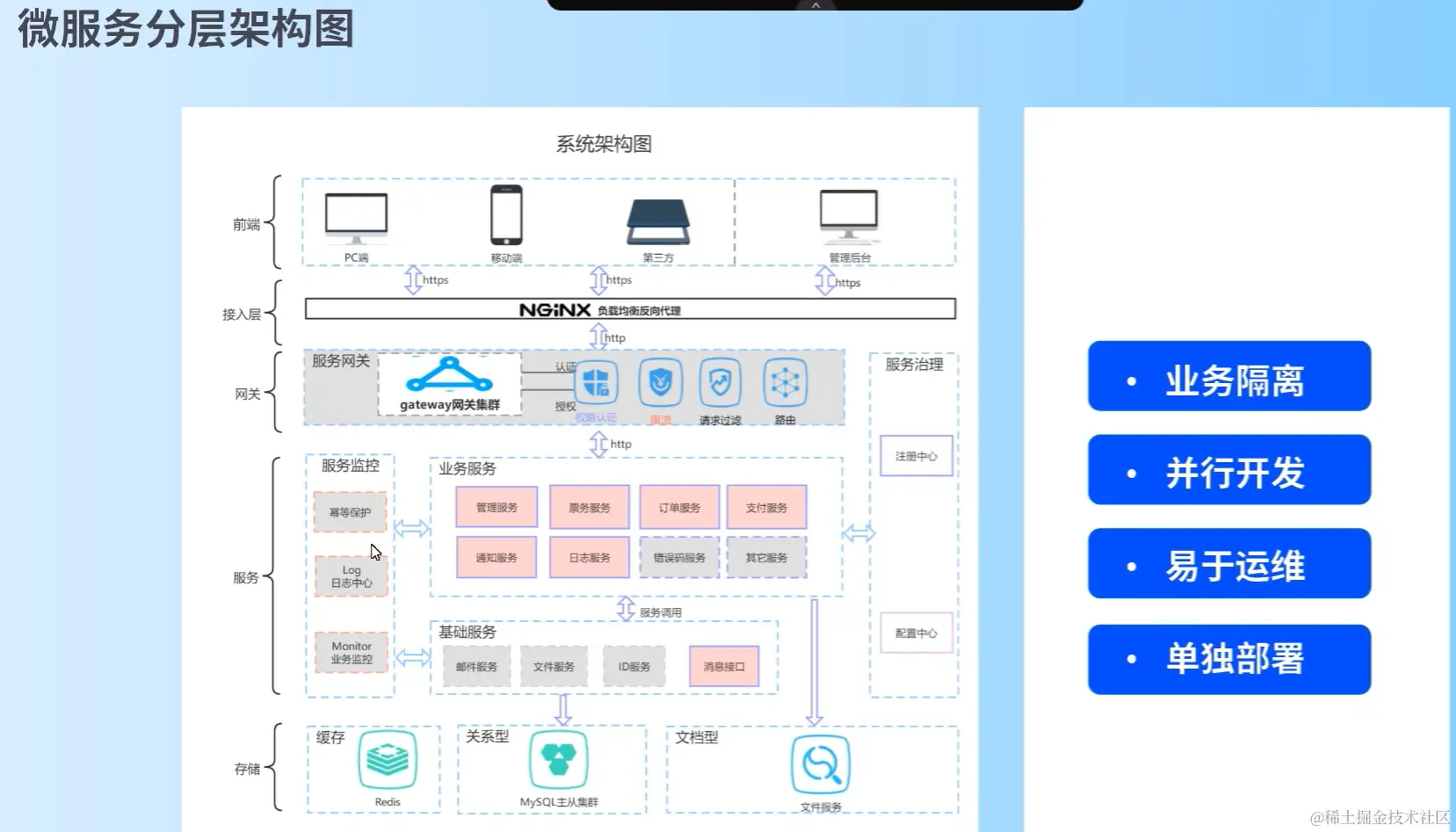Click the 单独部署 blue button
The width and height of the screenshot is (1456, 832).
click(x=1229, y=660)
